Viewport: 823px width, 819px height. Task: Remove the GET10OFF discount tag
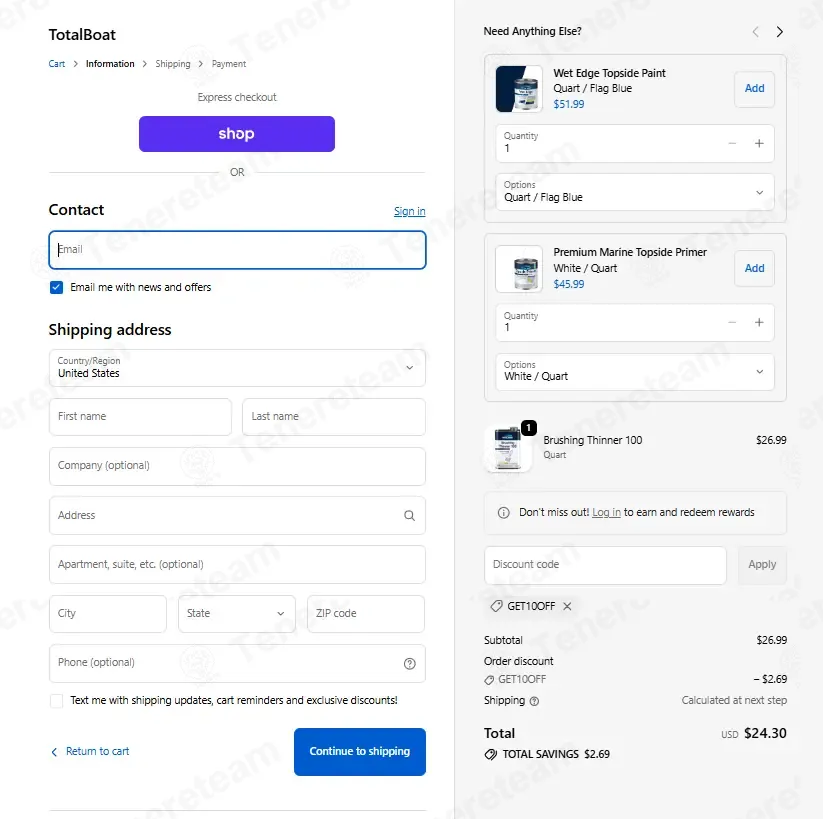567,606
